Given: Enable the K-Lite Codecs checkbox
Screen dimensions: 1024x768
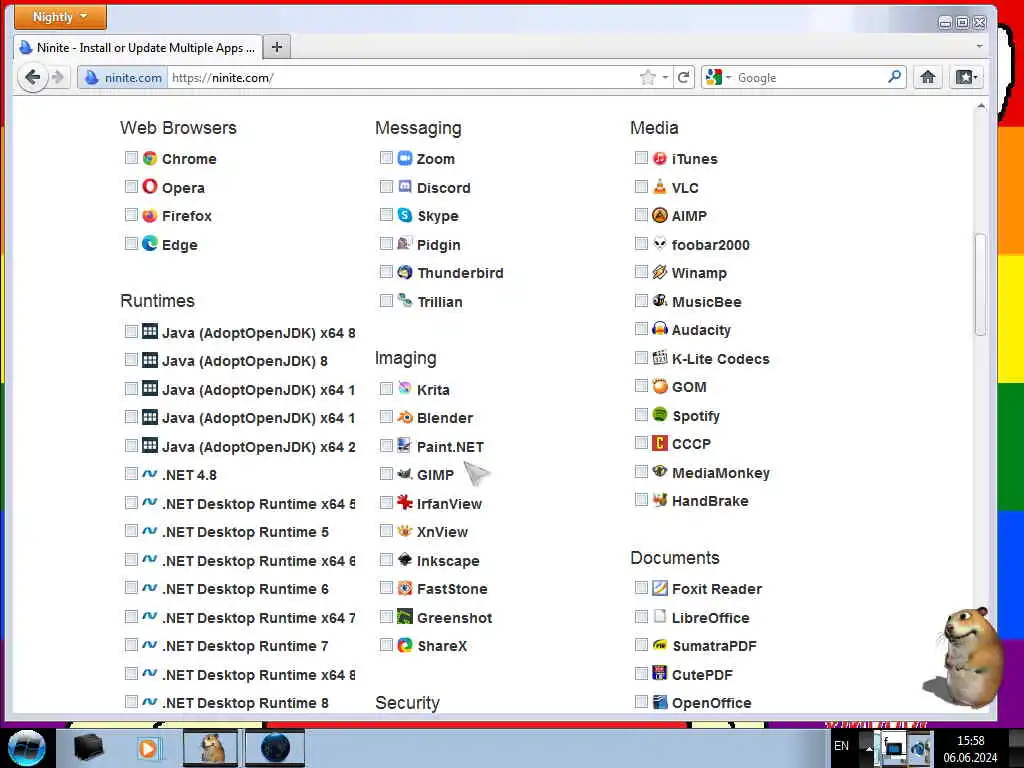Looking at the screenshot, I should tap(641, 357).
